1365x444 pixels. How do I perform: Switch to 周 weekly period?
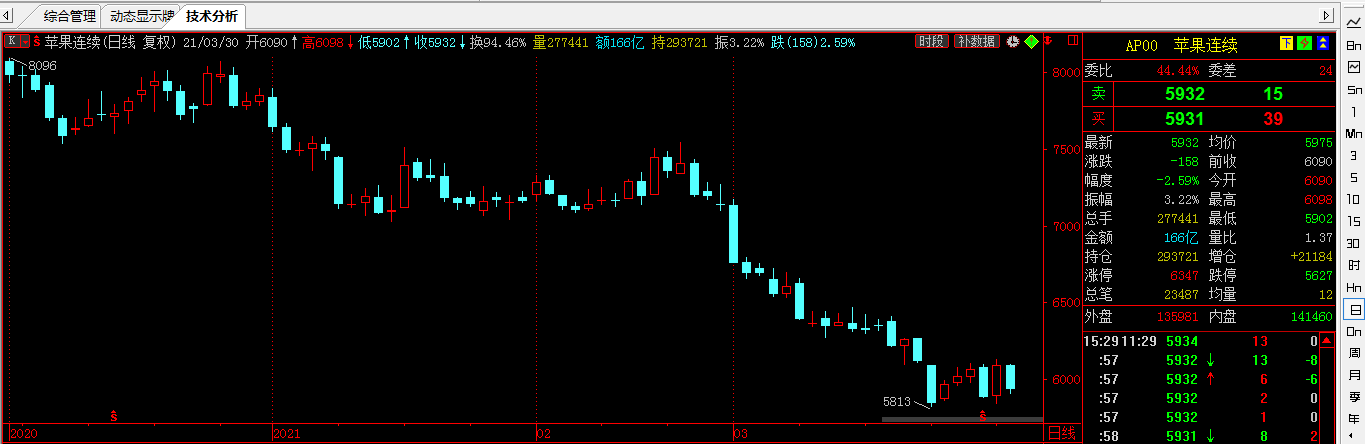(x=1354, y=352)
